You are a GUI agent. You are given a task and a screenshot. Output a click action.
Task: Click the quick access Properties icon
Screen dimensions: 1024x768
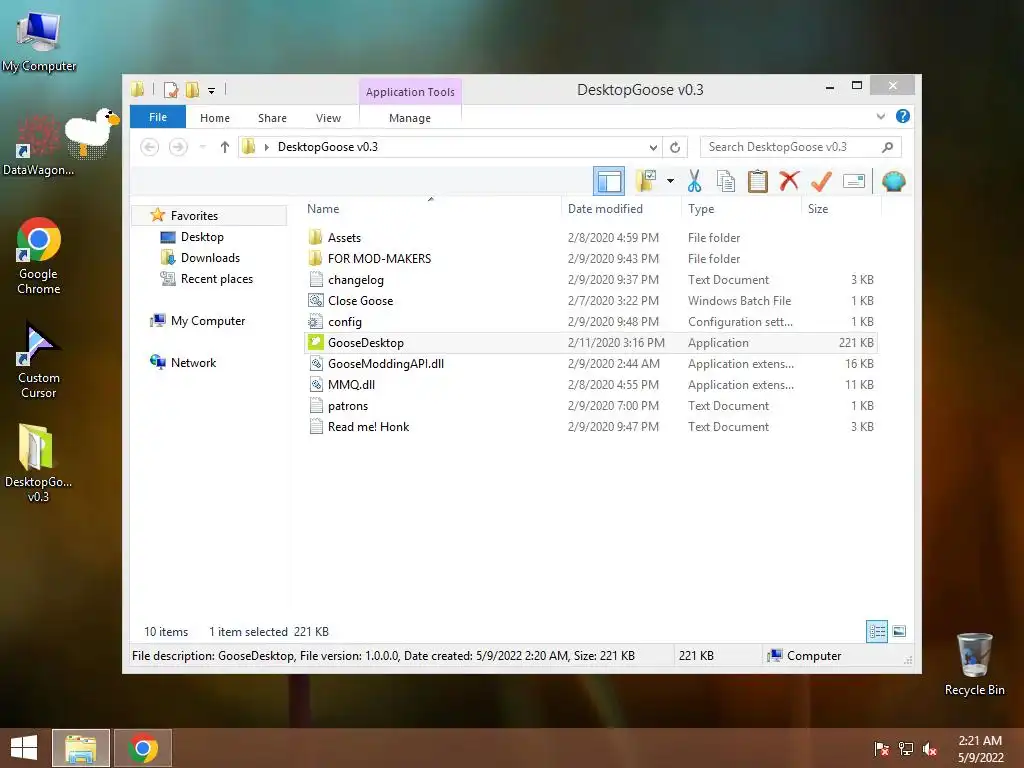click(171, 90)
